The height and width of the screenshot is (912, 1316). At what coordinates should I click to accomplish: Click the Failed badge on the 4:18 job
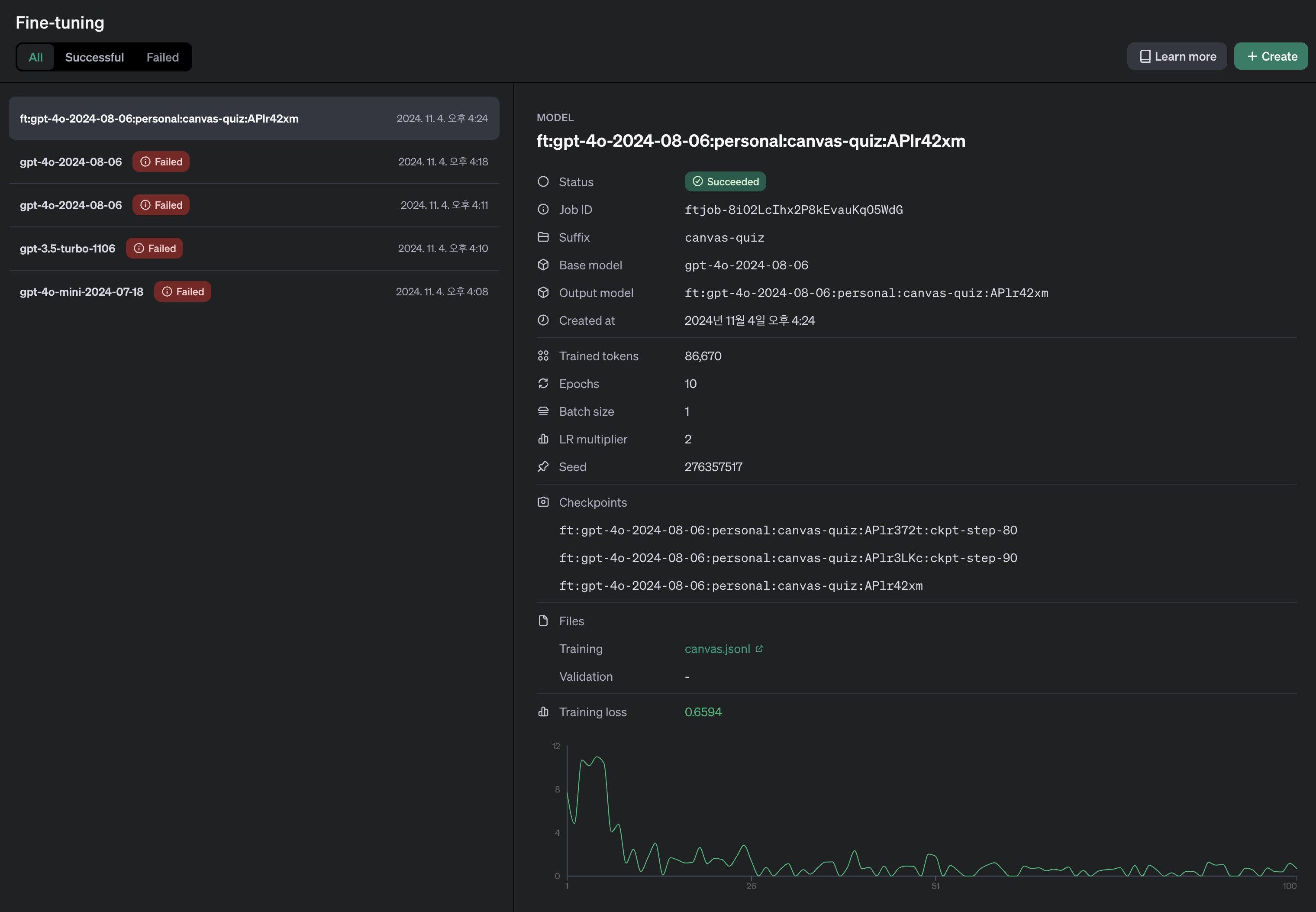(x=161, y=162)
